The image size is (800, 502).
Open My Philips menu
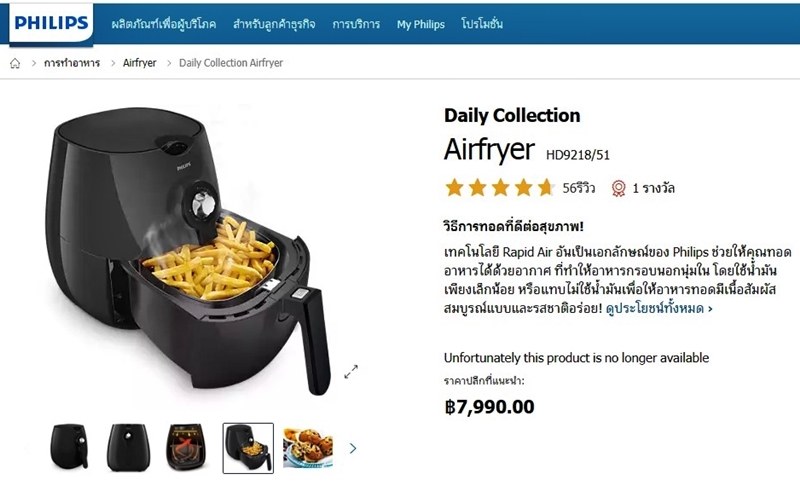[x=421, y=24]
